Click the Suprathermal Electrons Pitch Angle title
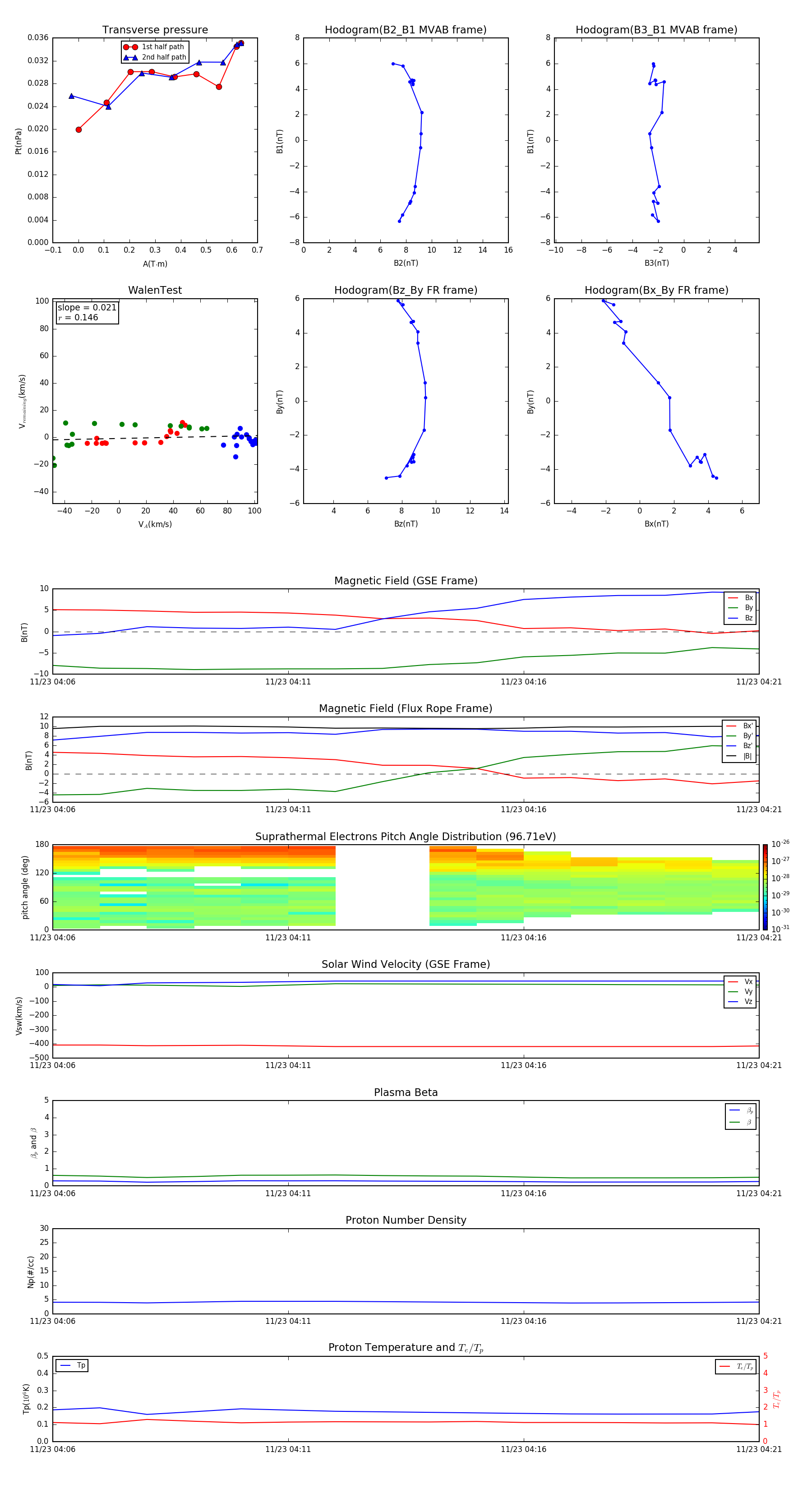This screenshot has width=812, height=1489. [406, 837]
